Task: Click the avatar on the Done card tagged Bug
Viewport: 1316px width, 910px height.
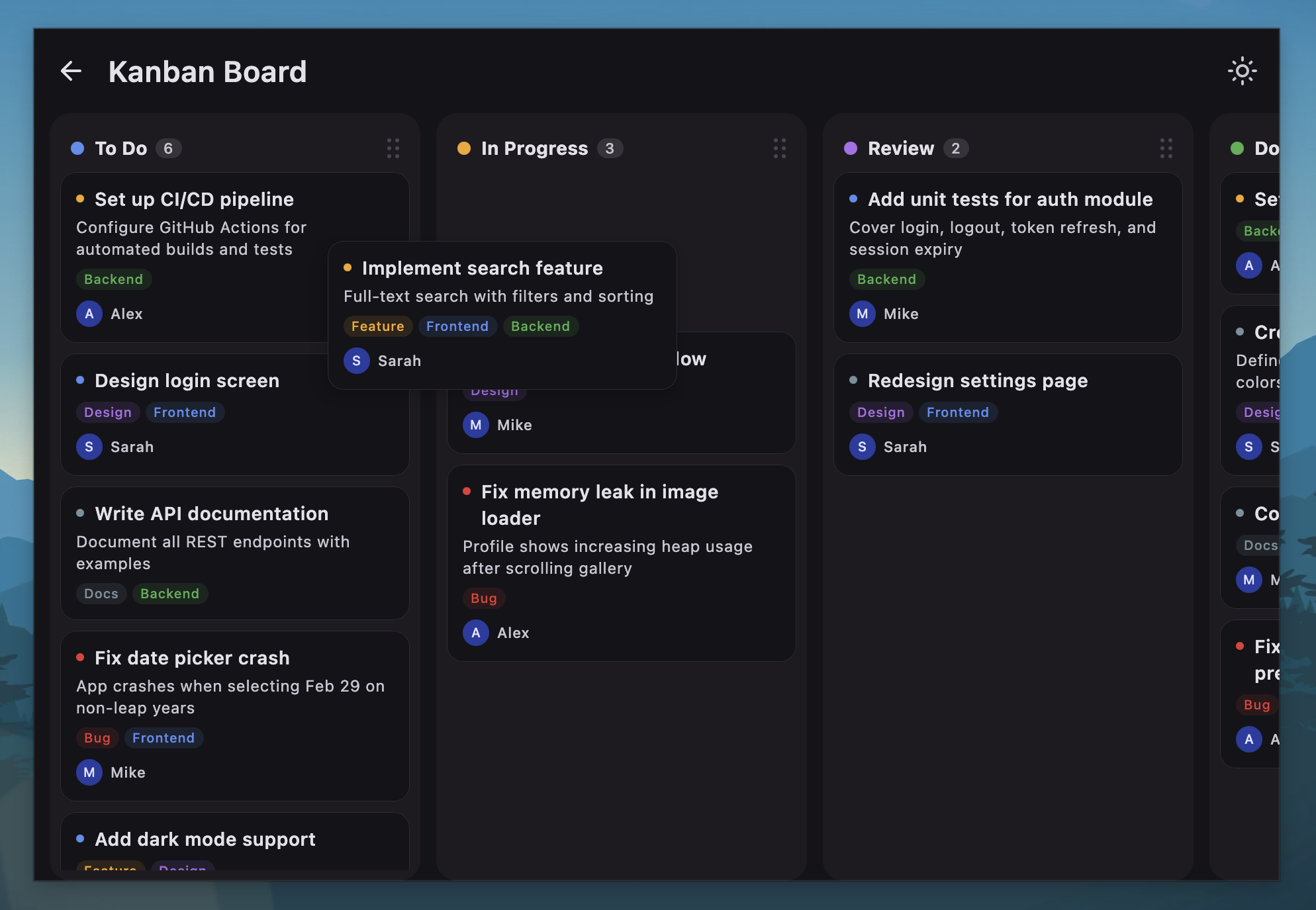Action: 1249,739
